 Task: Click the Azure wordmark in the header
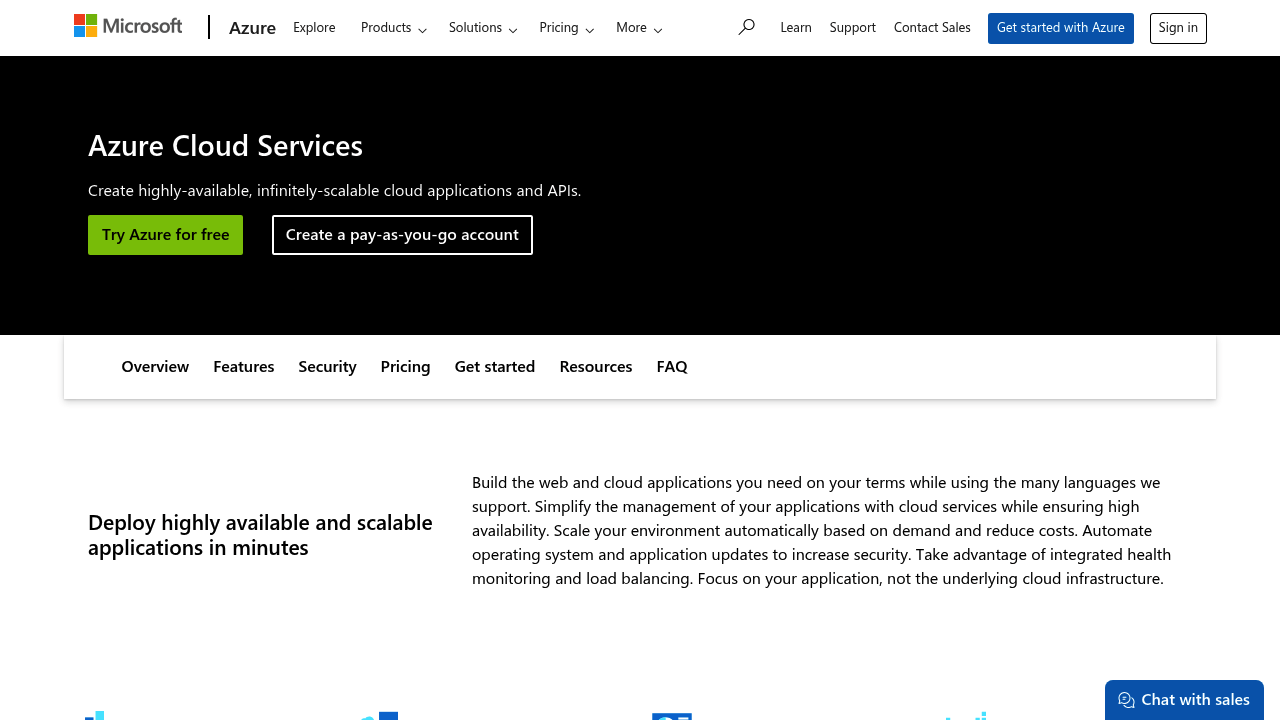click(252, 28)
